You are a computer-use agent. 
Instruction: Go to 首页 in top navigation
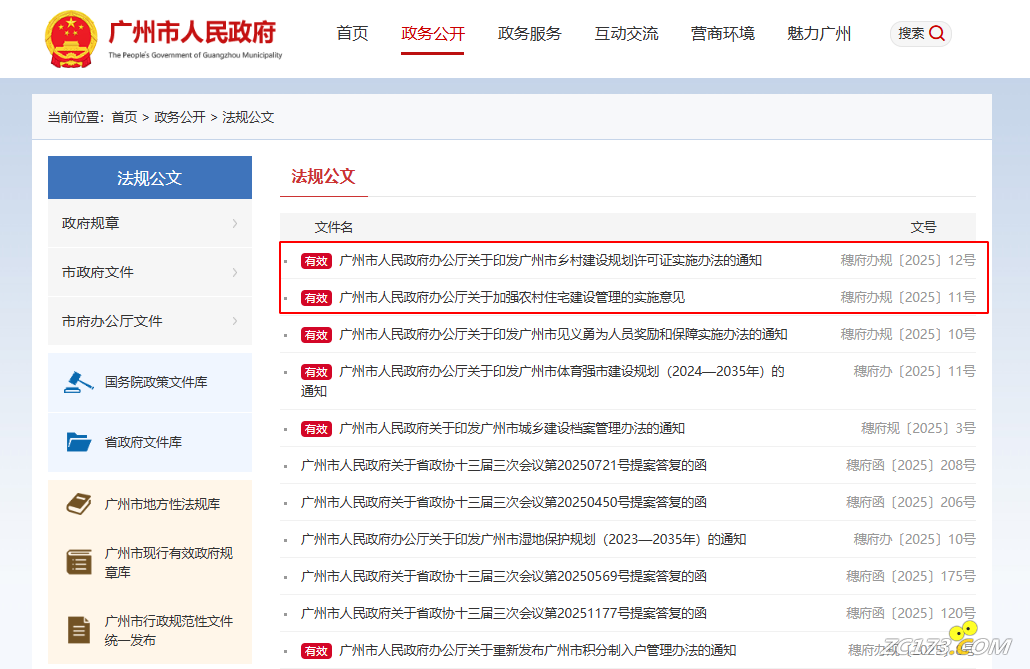[352, 34]
